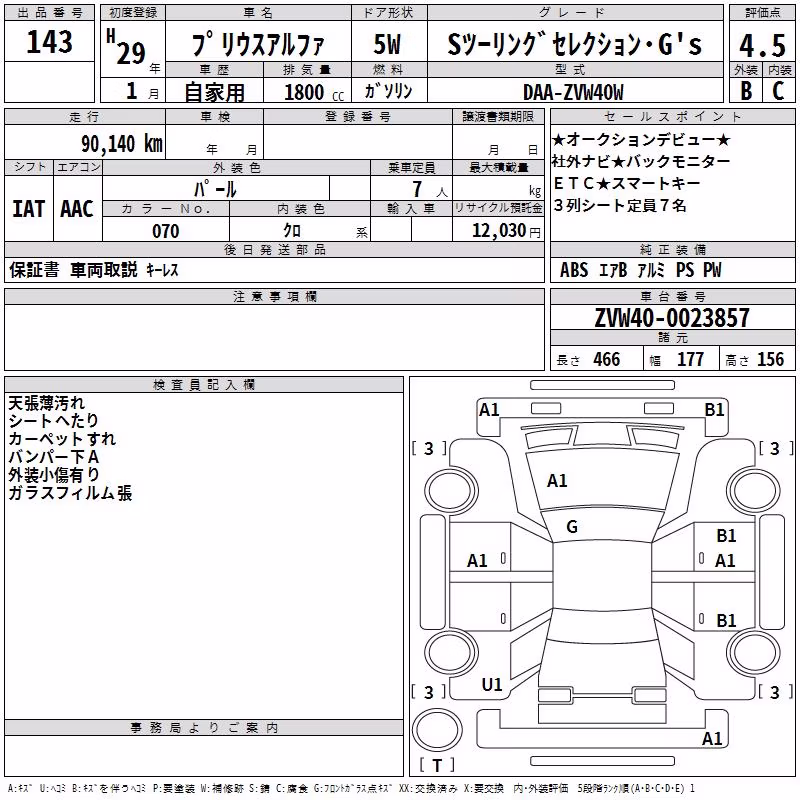Click sales point '3列シート定員7名'
This screenshot has width=800, height=800.
(x=620, y=205)
